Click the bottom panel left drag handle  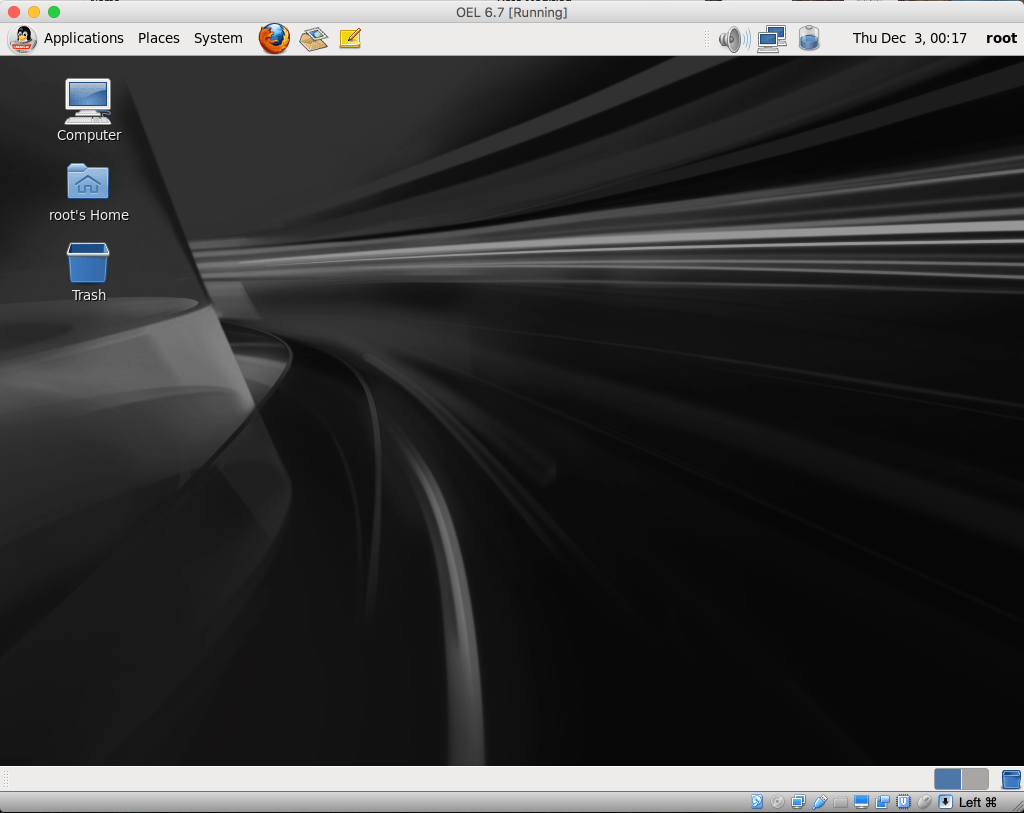point(5,779)
